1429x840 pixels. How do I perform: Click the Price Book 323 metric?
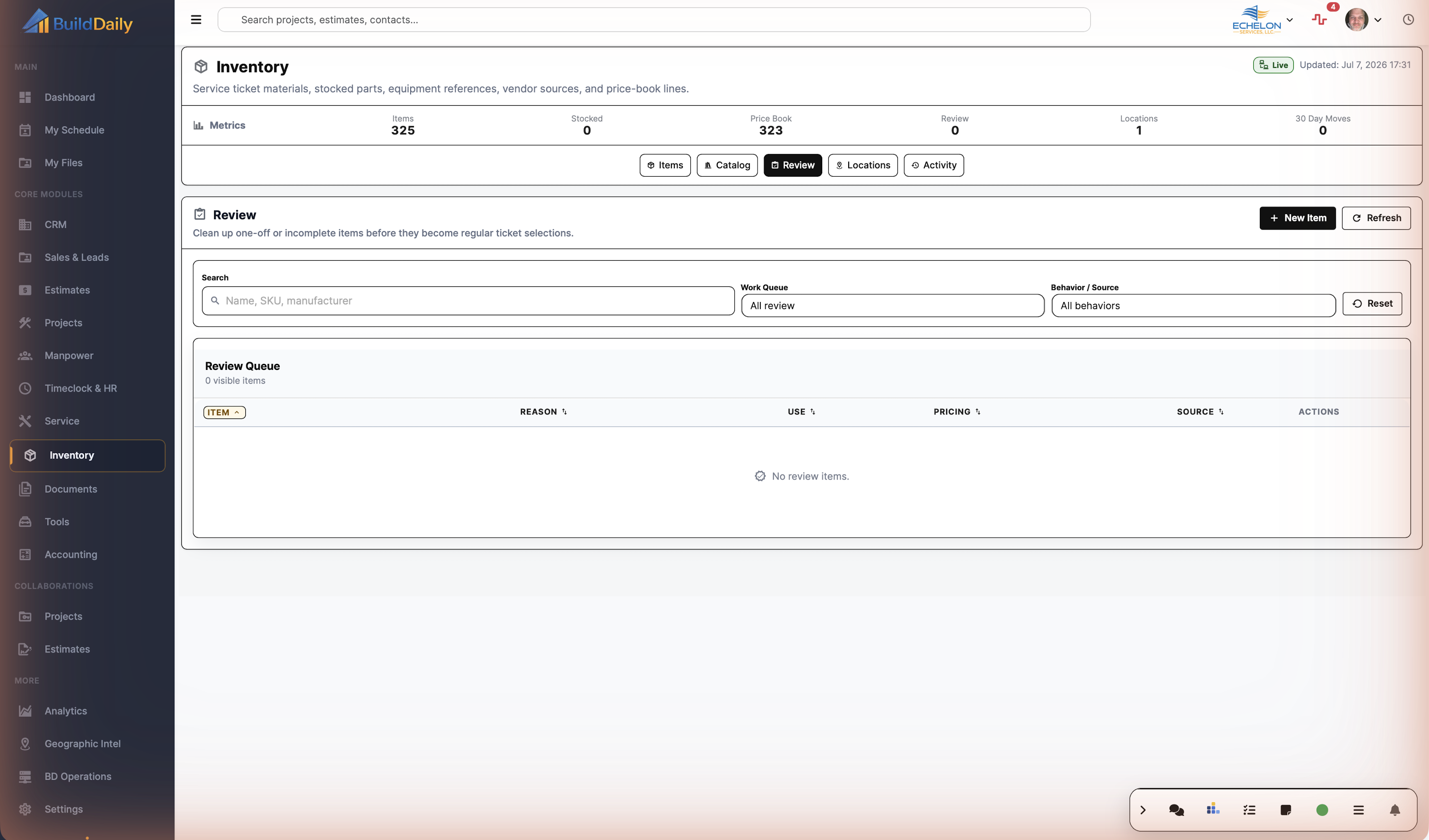[x=771, y=126]
